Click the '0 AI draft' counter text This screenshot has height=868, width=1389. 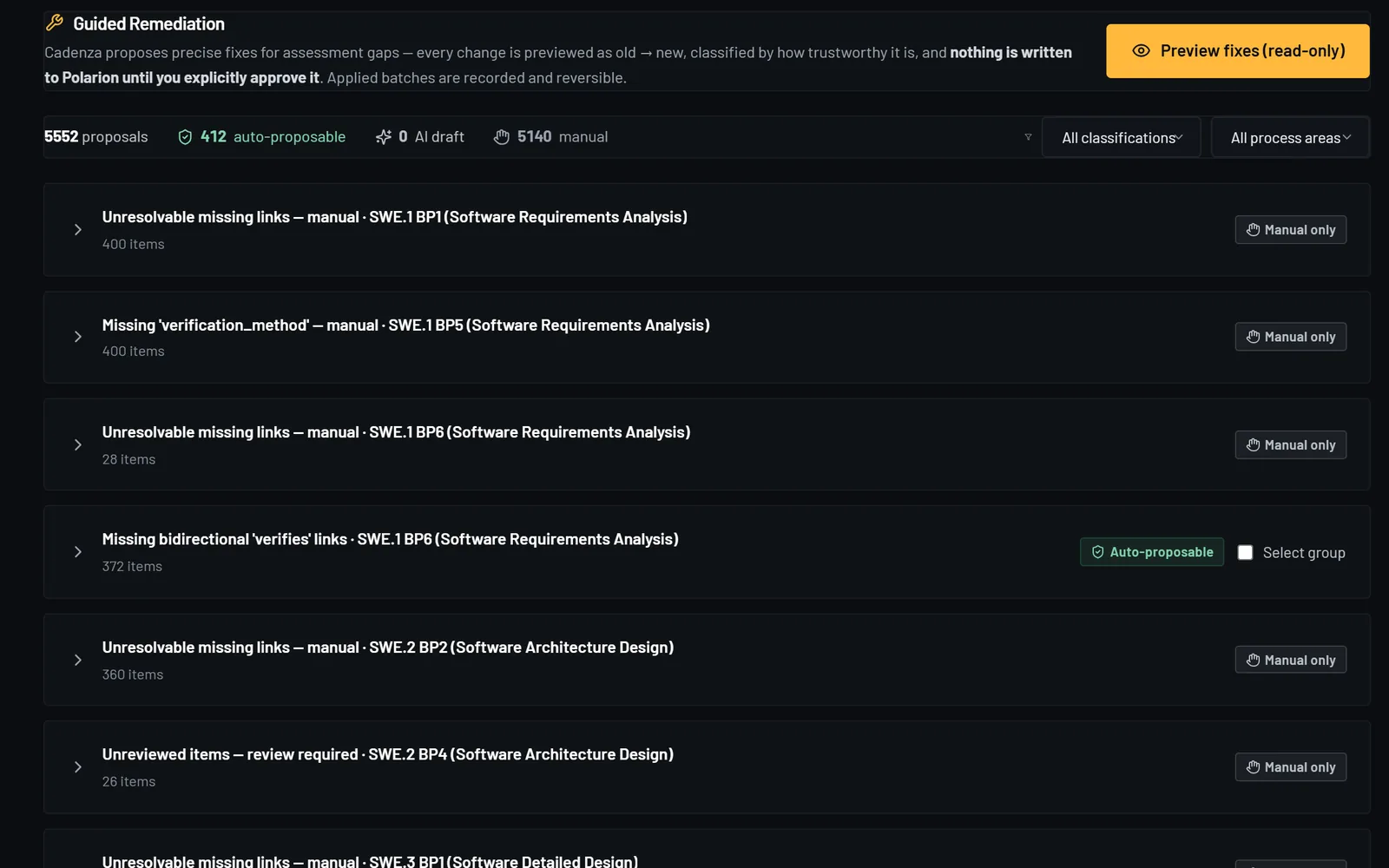[431, 137]
